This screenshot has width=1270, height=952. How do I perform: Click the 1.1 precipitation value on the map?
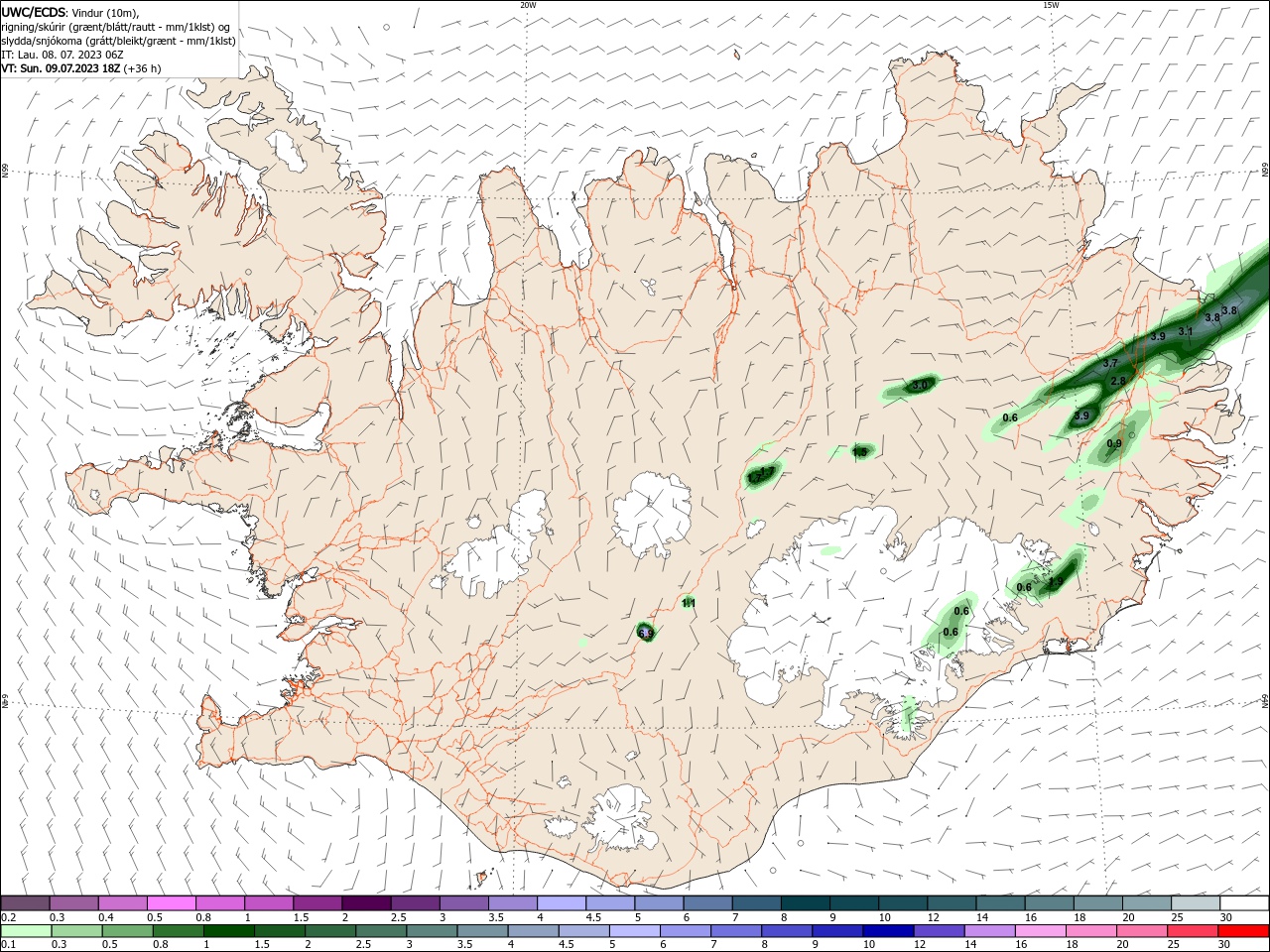coord(689,603)
